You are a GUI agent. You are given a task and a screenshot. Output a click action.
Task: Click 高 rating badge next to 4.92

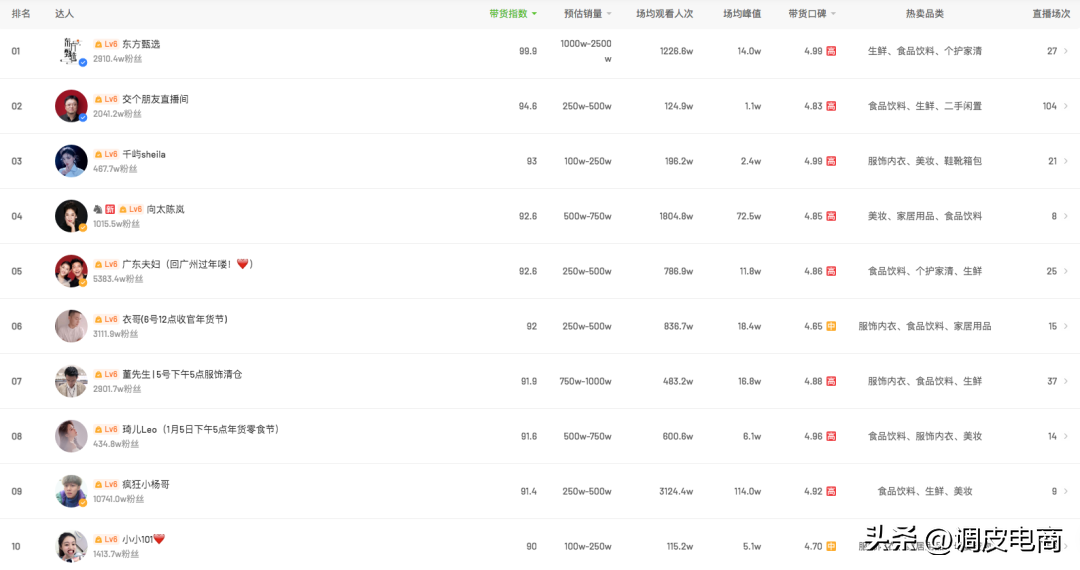point(831,492)
